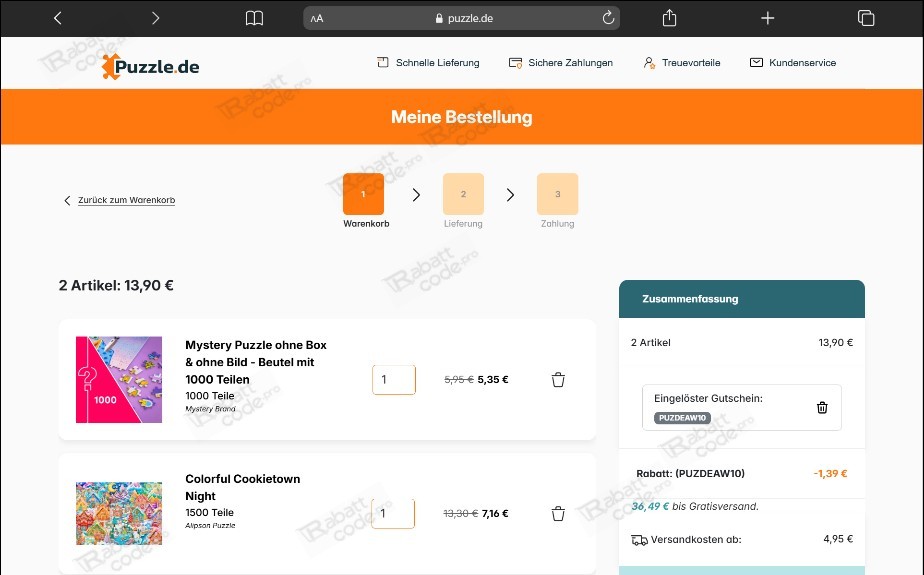Click the Schnelle Lieferung box icon
Screen dimensions: 924x575
coord(383,62)
